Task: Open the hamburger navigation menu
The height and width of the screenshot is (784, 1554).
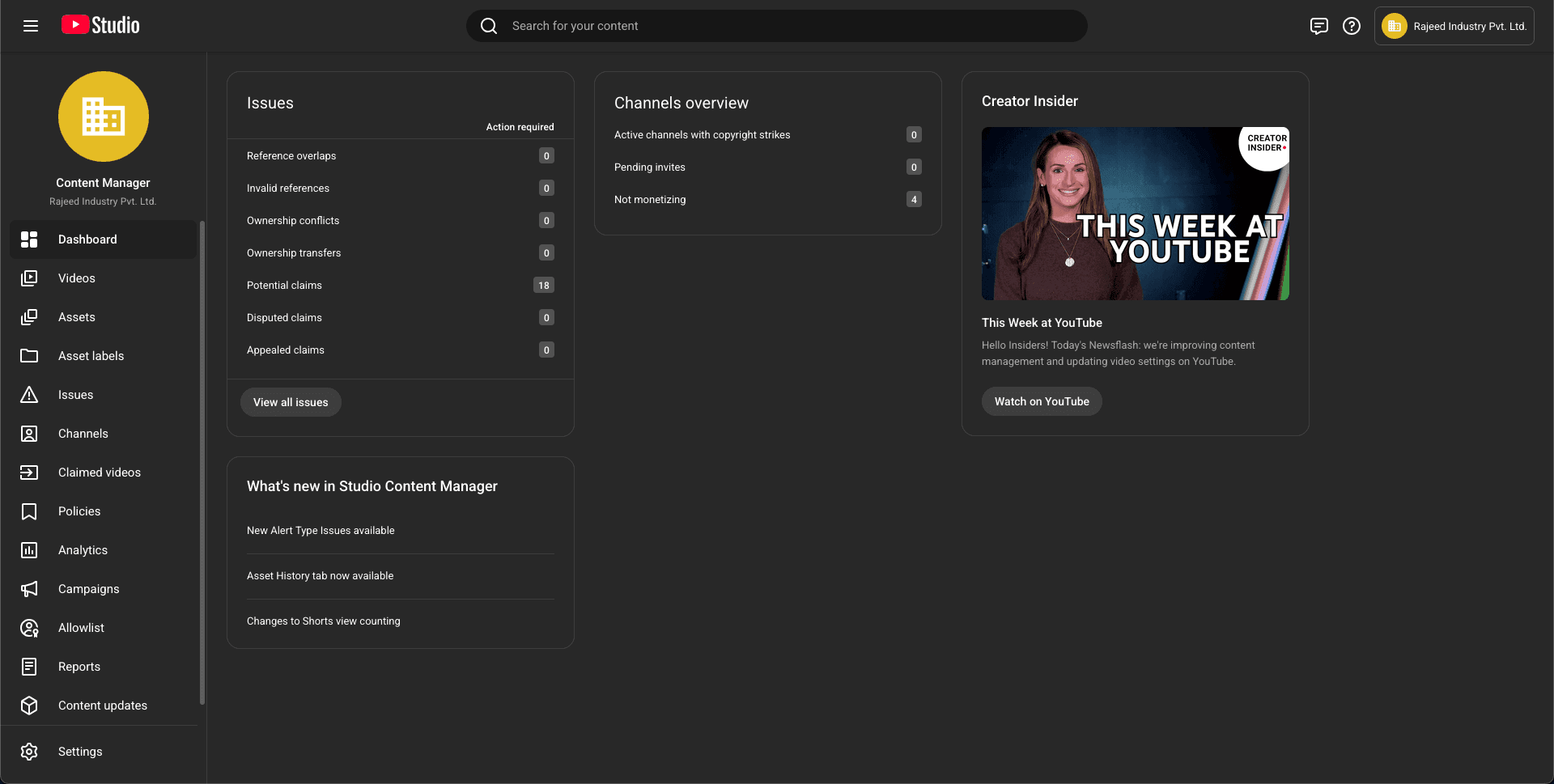Action: pyautogui.click(x=31, y=26)
